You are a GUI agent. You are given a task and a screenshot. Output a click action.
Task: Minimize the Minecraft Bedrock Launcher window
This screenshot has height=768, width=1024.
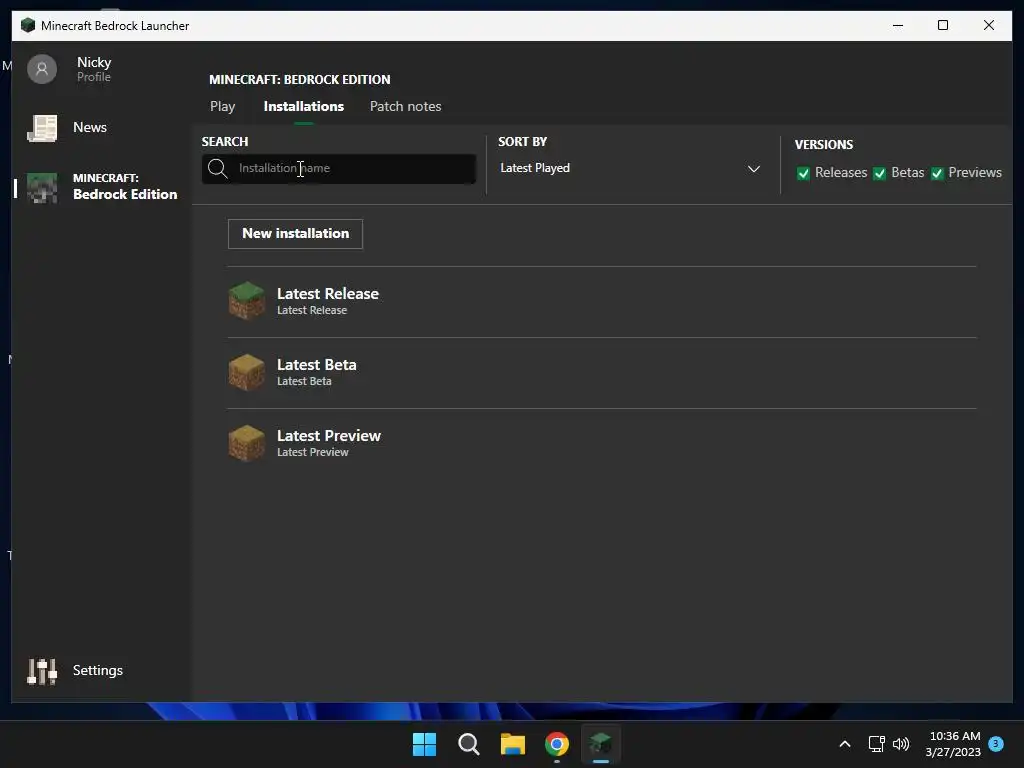(898, 25)
